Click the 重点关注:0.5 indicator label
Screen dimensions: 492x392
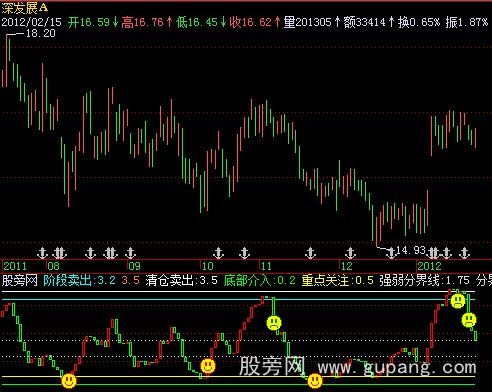click(x=338, y=280)
